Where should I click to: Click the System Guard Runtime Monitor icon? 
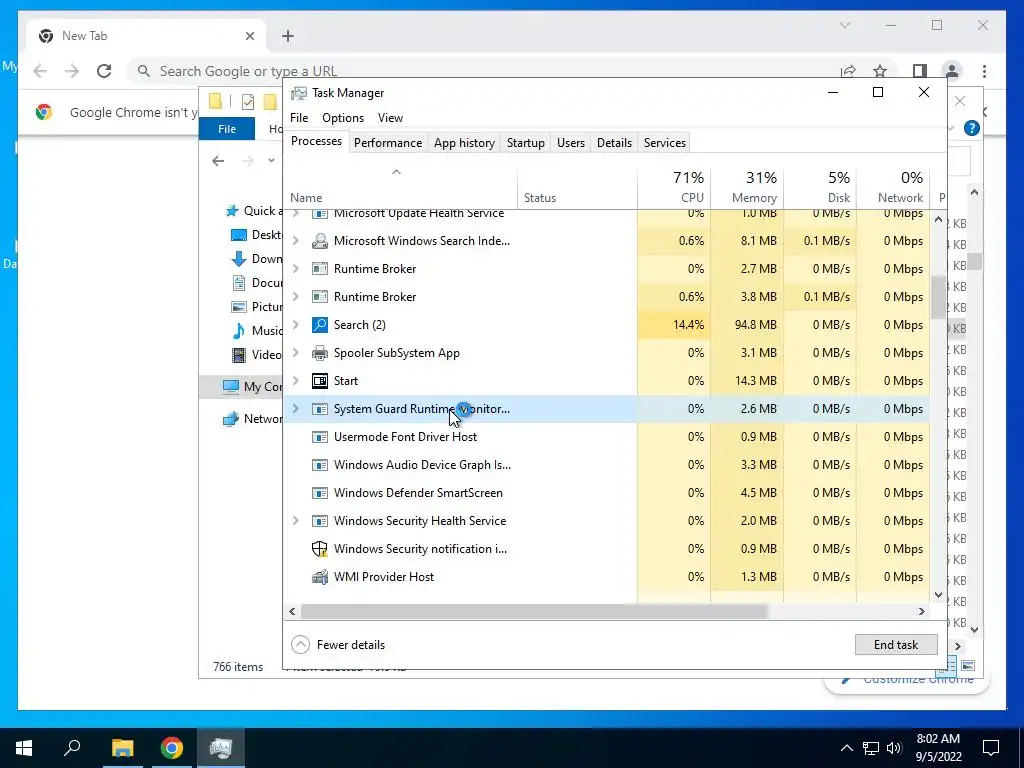coord(319,409)
